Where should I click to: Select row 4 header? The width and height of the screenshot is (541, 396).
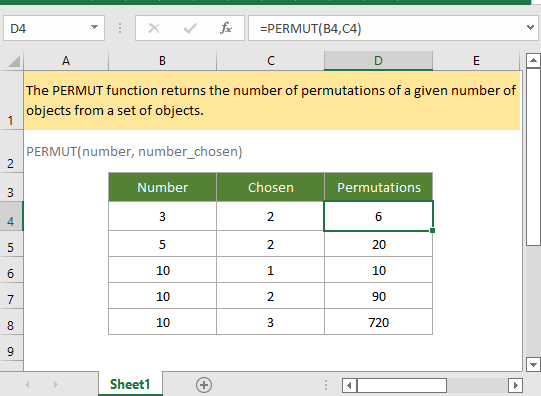[11, 216]
